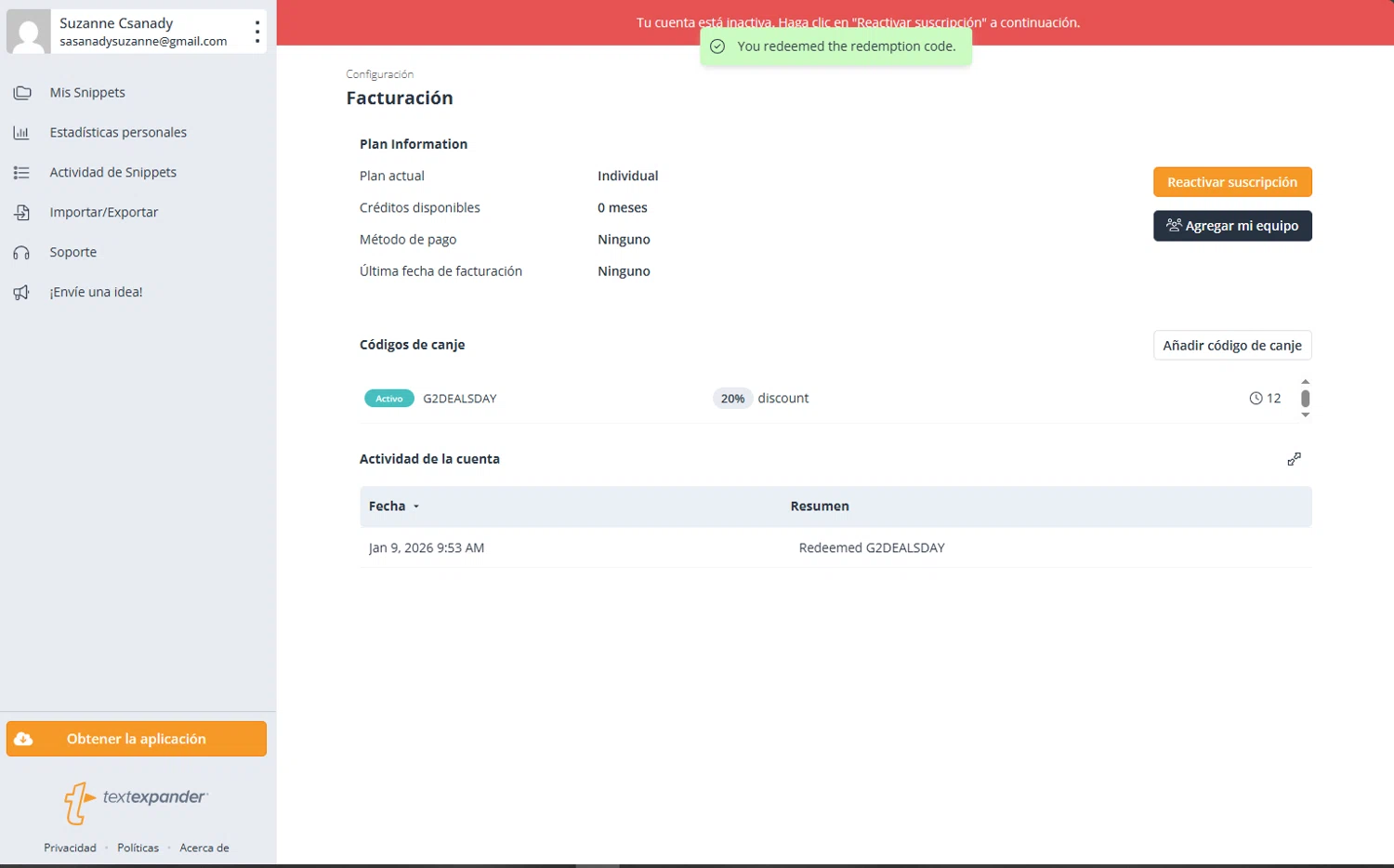Click the redemption codes scrollbar thumb
This screenshot has width=1394, height=868.
click(1306, 399)
